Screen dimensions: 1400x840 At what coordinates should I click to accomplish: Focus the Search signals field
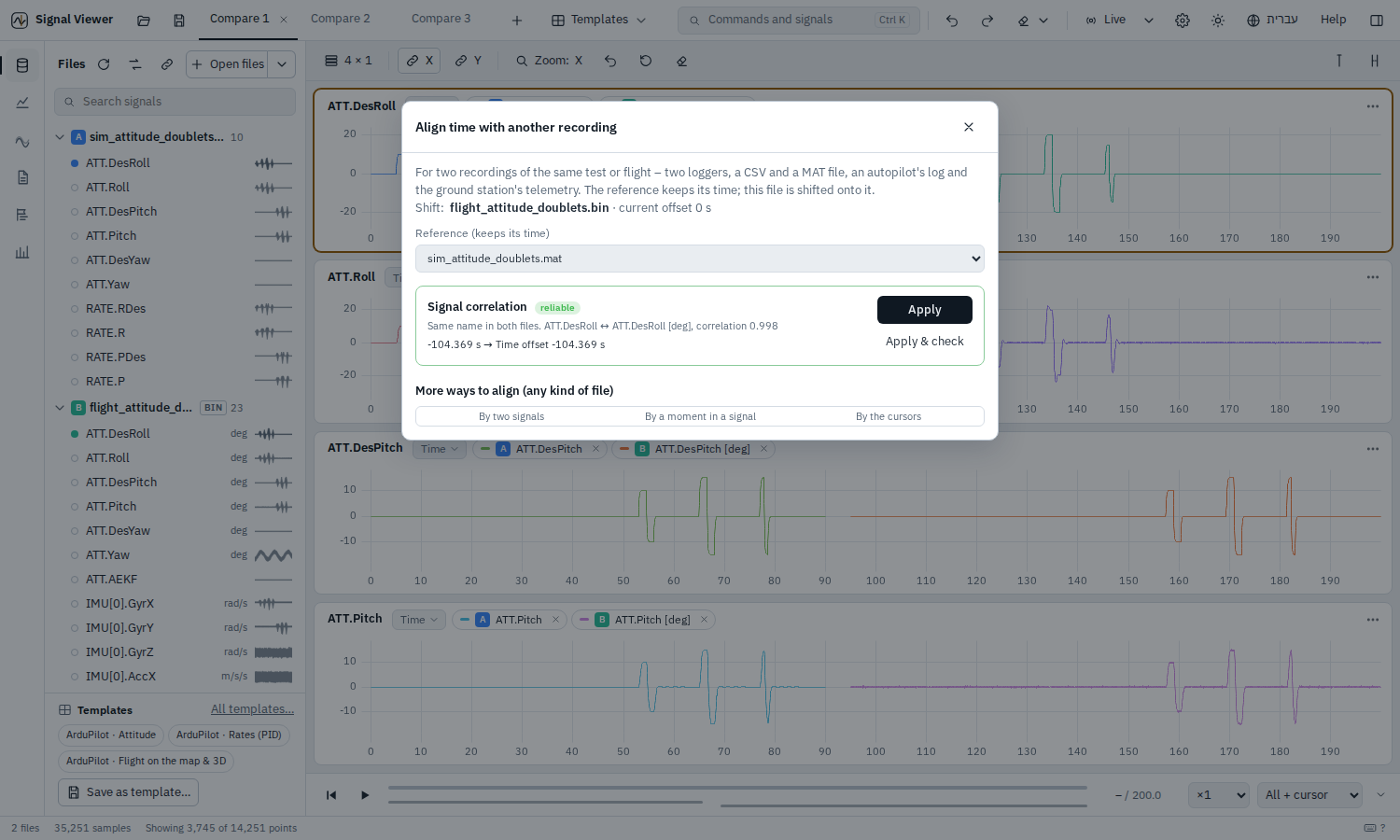click(175, 102)
